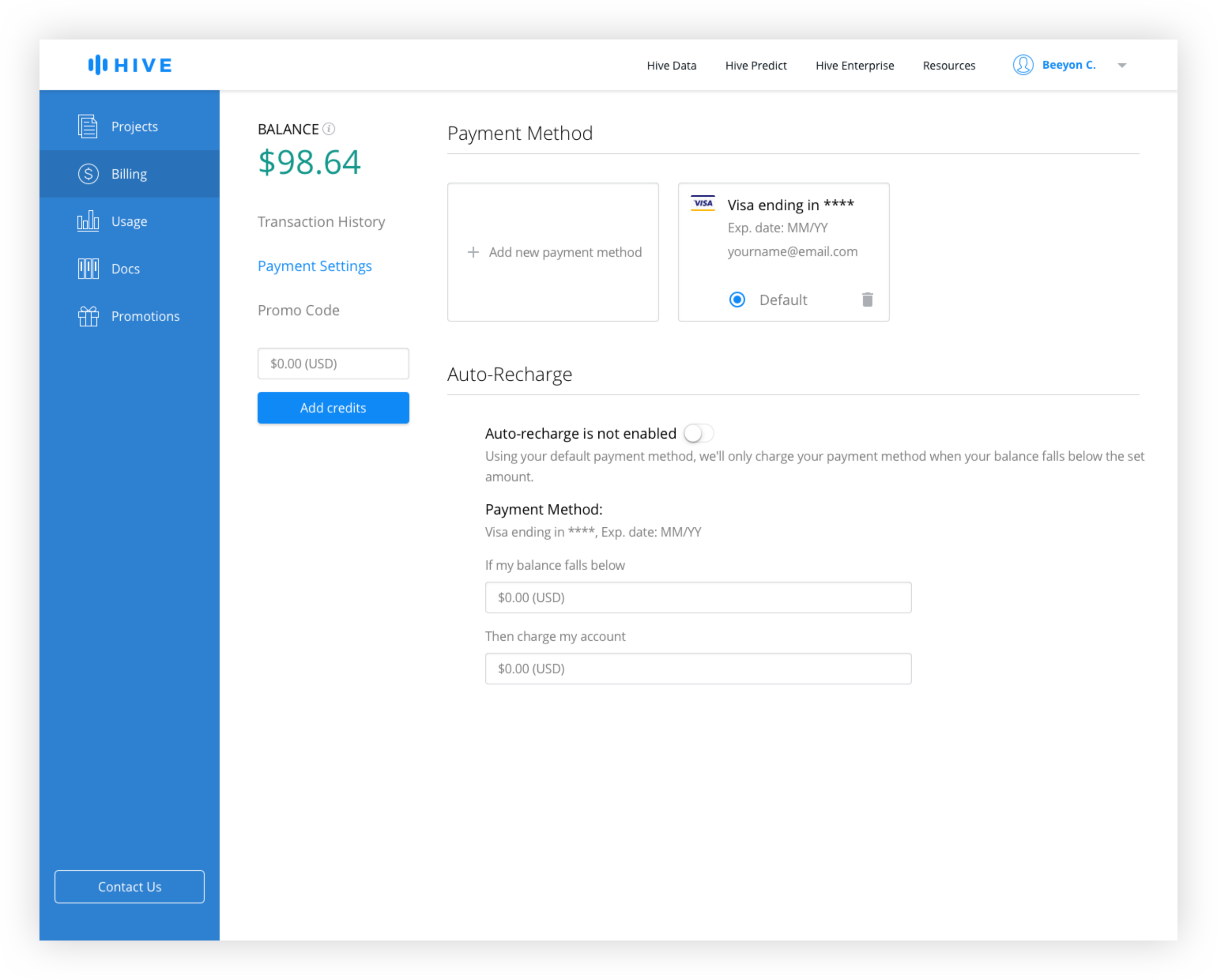Go to Projects in the sidebar
Screen dimensions: 1217x980
point(129,127)
